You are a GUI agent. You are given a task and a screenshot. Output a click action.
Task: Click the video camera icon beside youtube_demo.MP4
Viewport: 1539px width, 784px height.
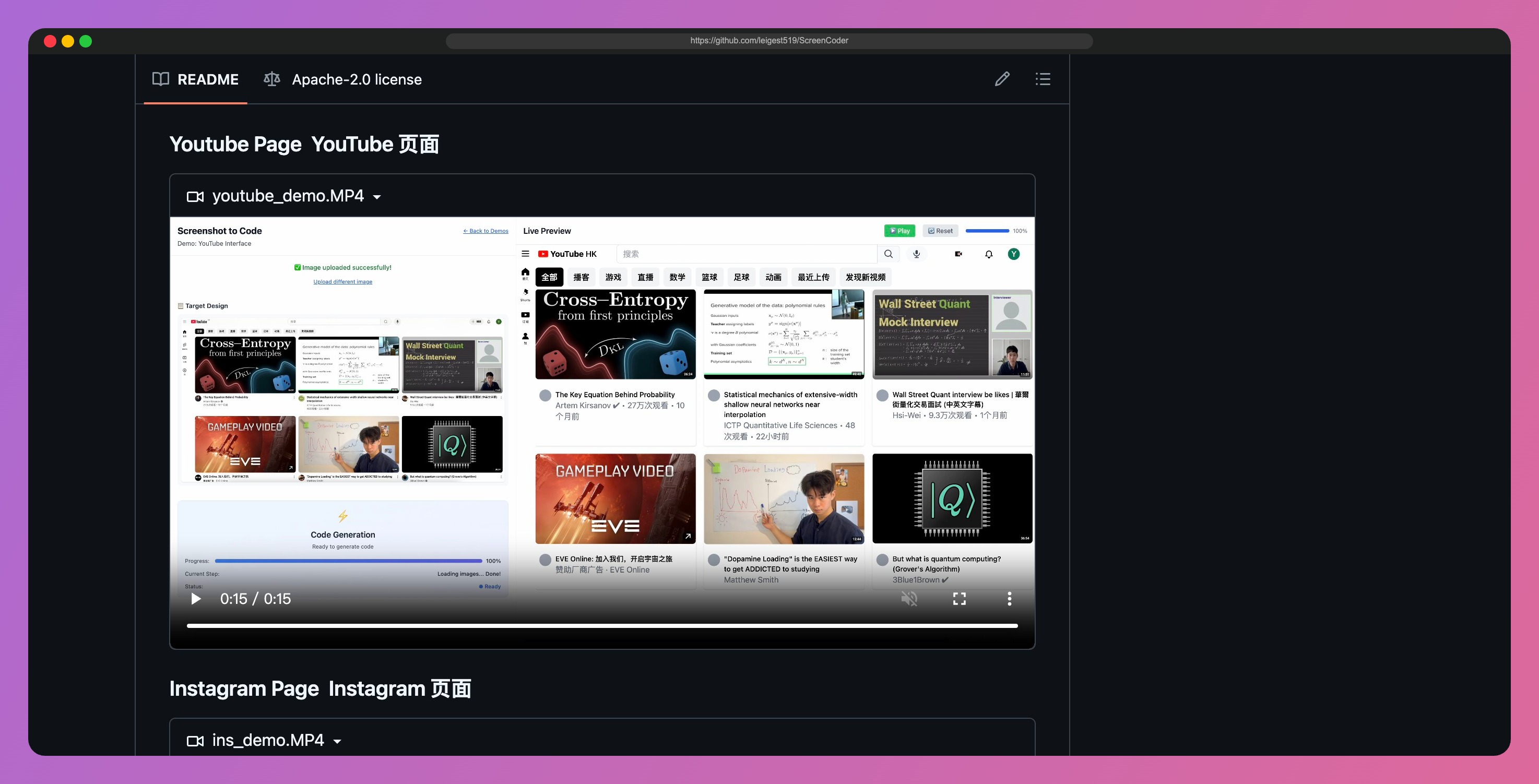[x=195, y=197]
